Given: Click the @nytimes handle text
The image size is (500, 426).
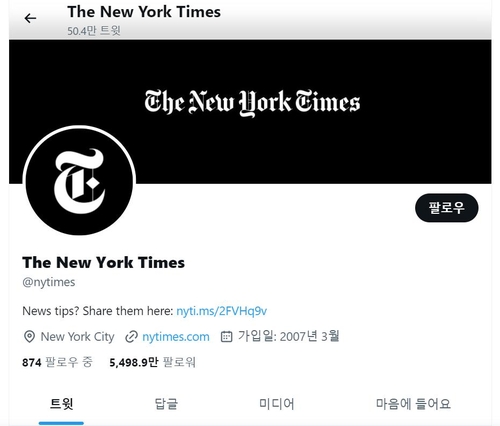Looking at the screenshot, I should [x=49, y=282].
